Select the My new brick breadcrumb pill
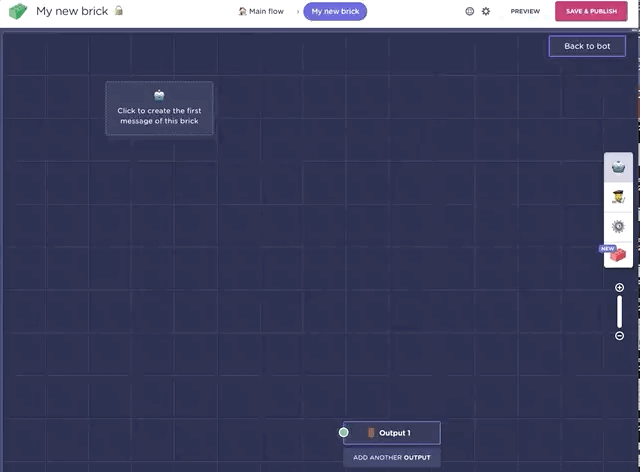Image resolution: width=640 pixels, height=472 pixels. (335, 11)
